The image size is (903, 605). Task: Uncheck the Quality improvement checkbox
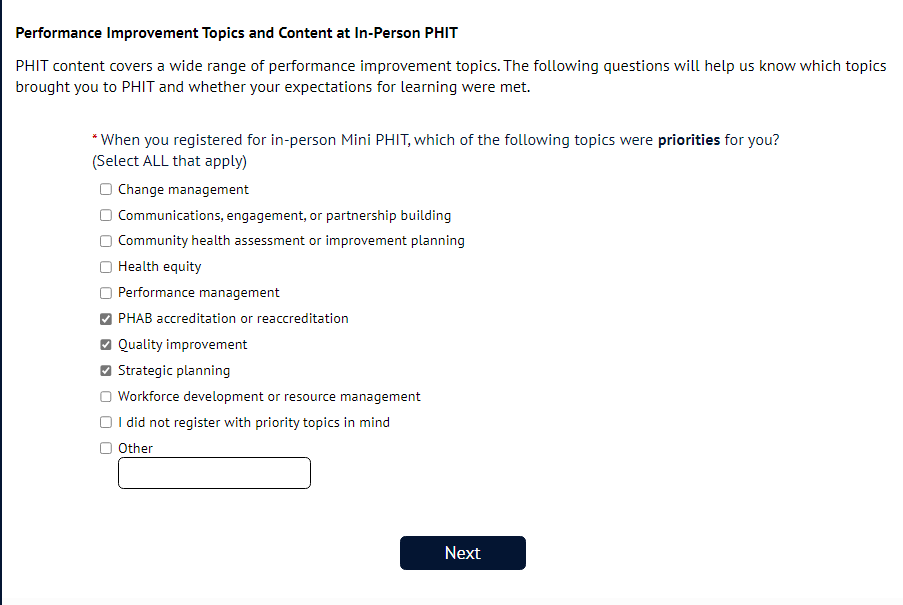(x=106, y=345)
